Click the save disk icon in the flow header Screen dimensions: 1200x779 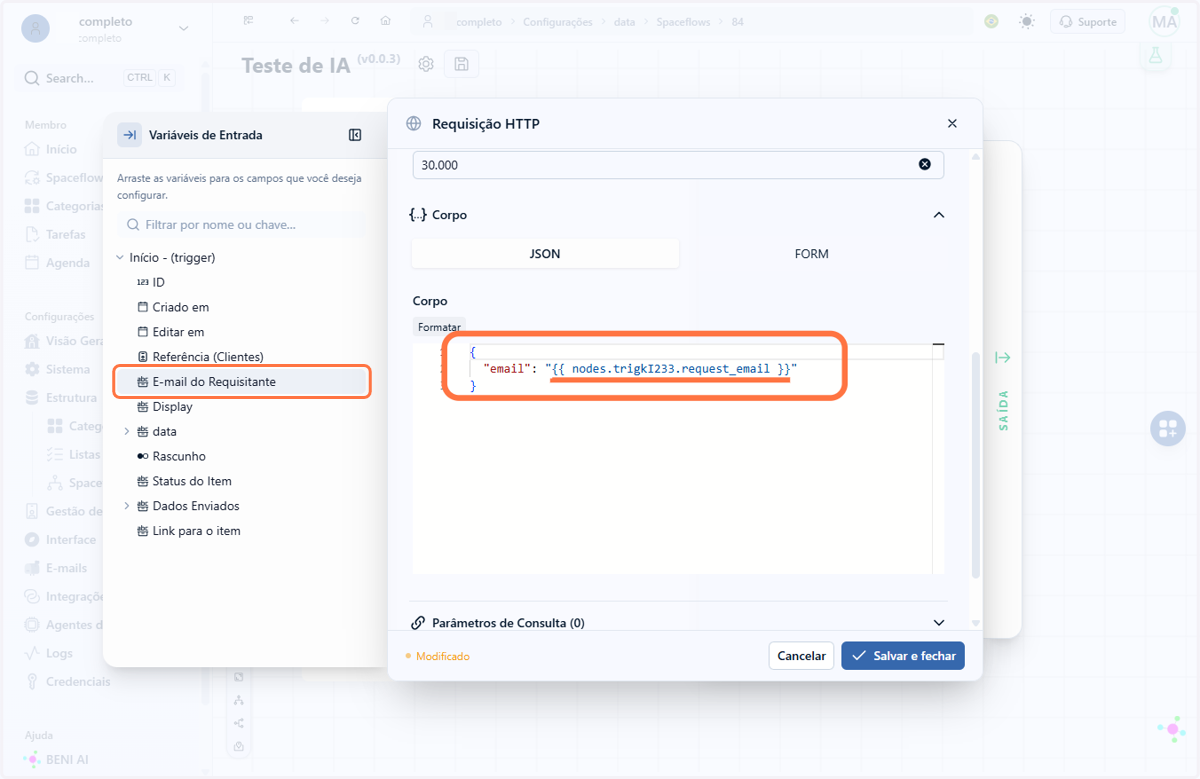click(461, 64)
